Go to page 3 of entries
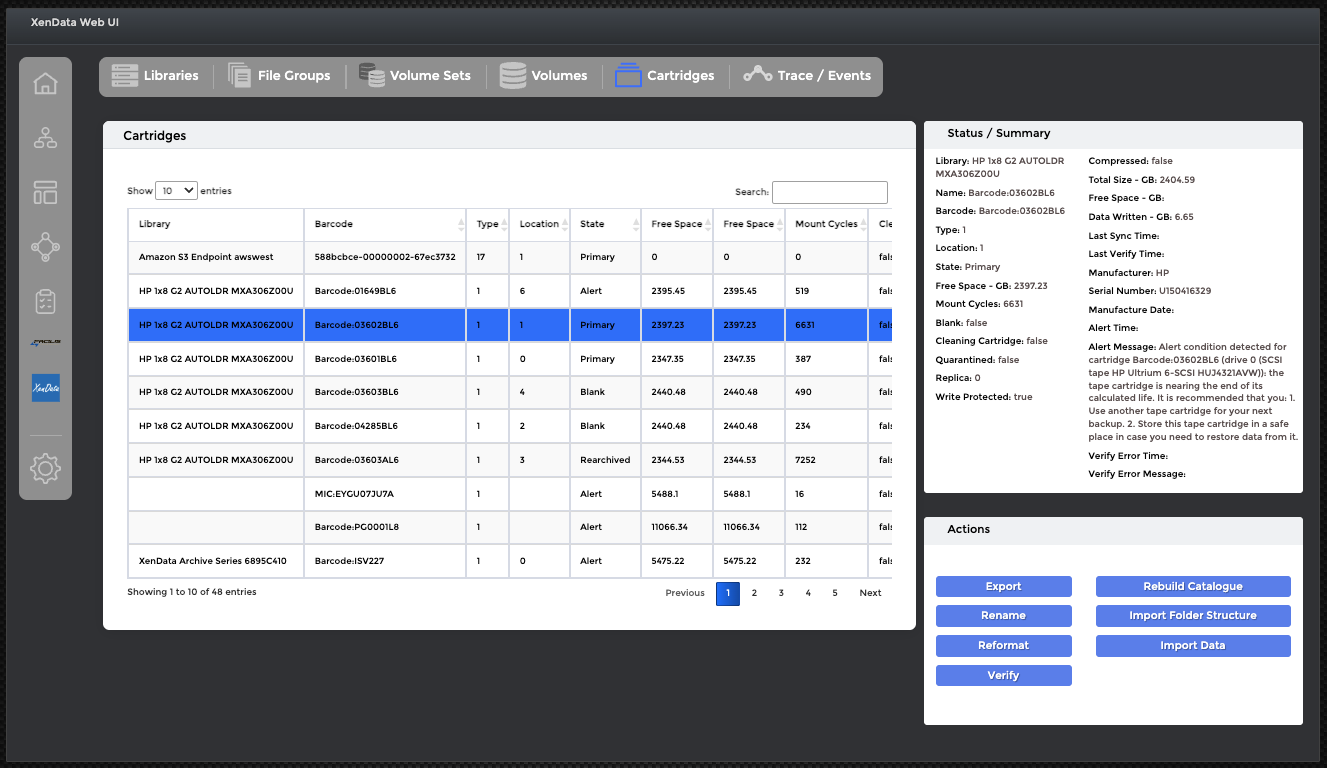The image size is (1327, 768). tap(781, 593)
